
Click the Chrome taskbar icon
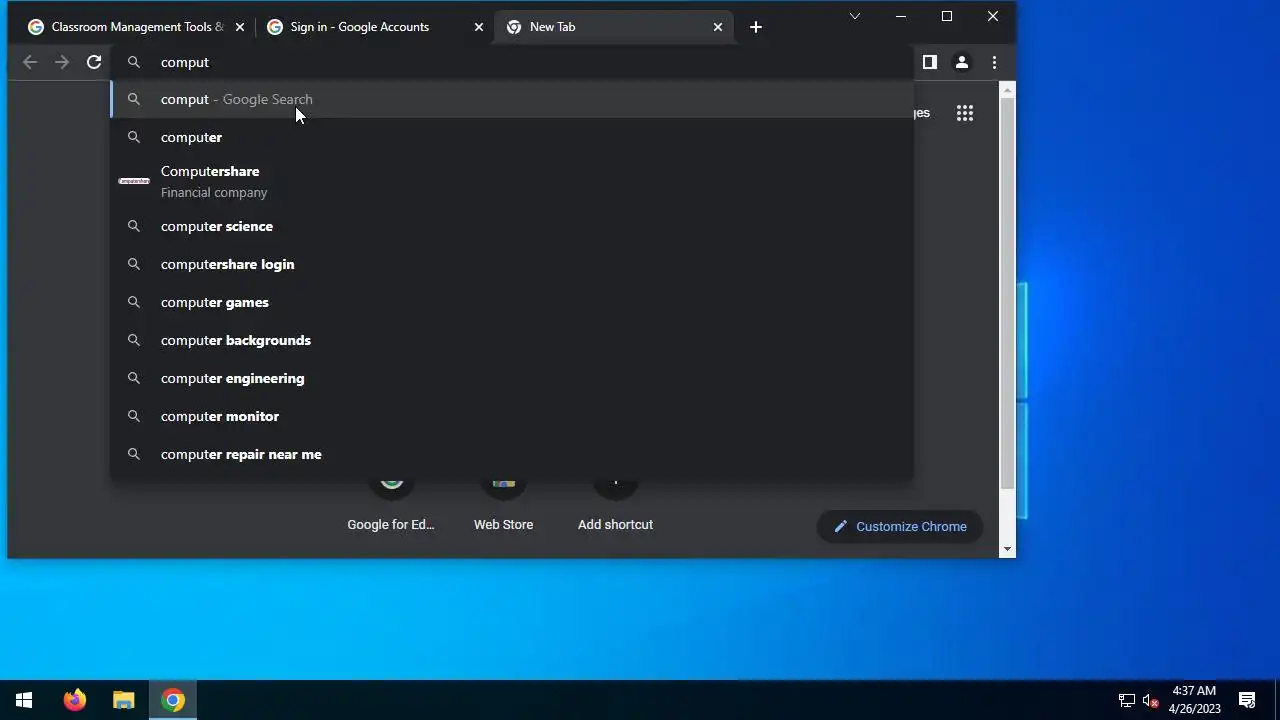173,700
